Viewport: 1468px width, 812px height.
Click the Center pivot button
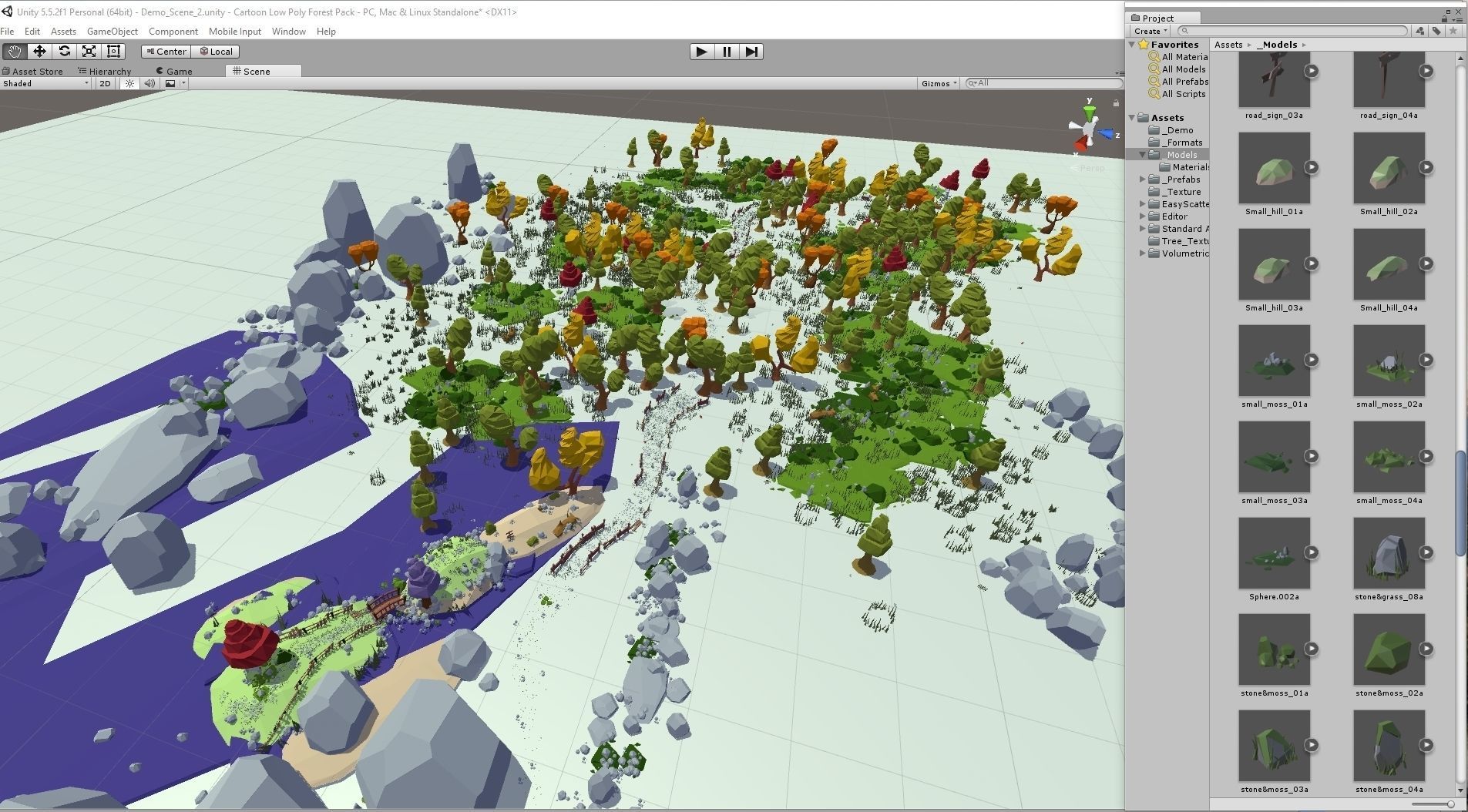(166, 52)
